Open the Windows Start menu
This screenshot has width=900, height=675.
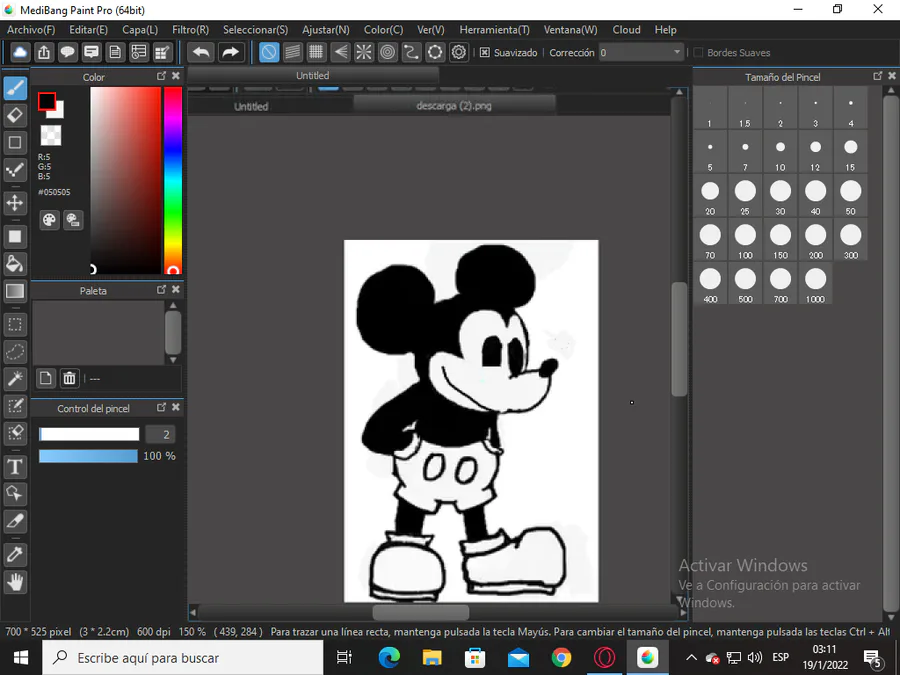tap(21, 658)
